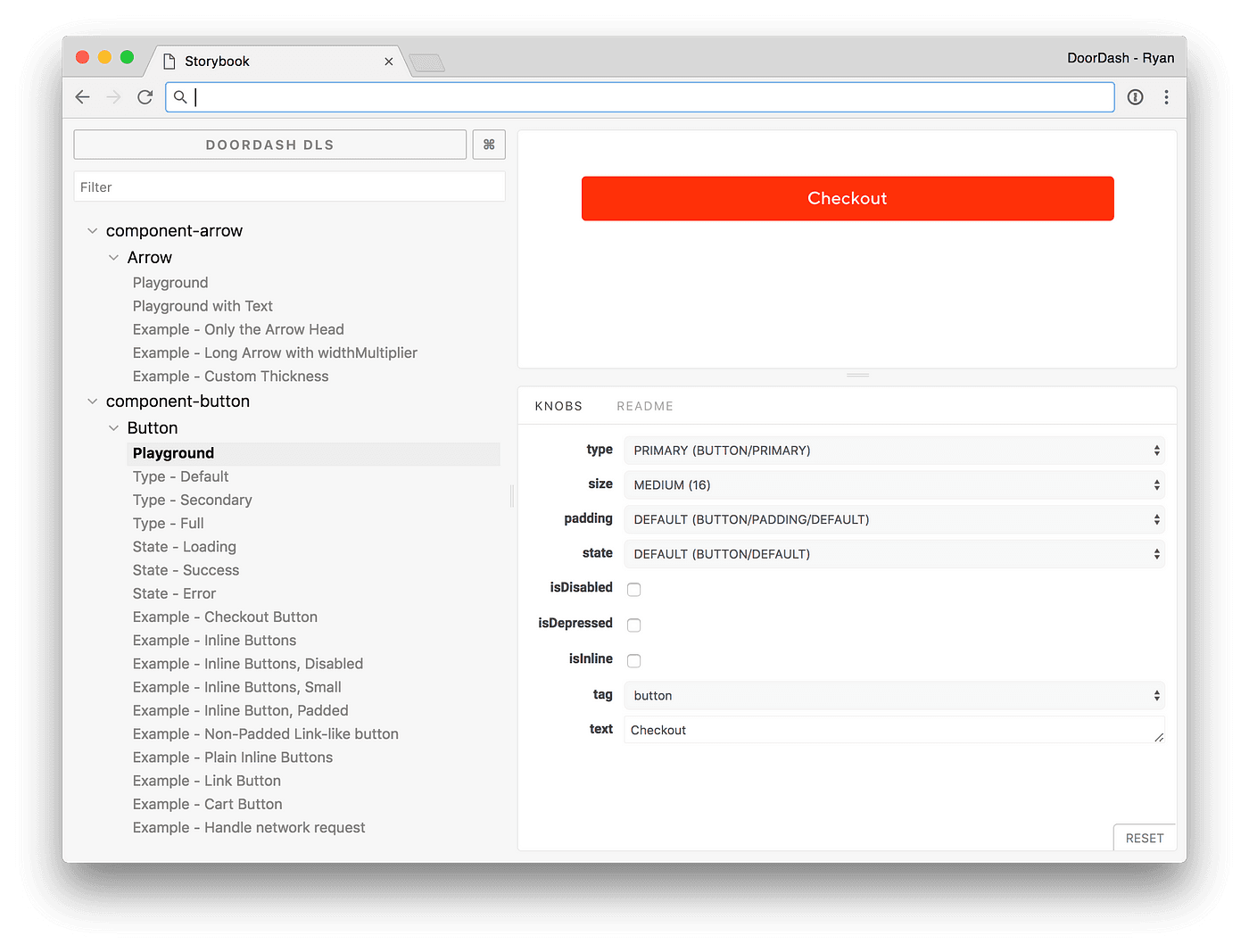1249x952 pixels.
Task: Open the Type - Secondary story
Action: tap(192, 500)
